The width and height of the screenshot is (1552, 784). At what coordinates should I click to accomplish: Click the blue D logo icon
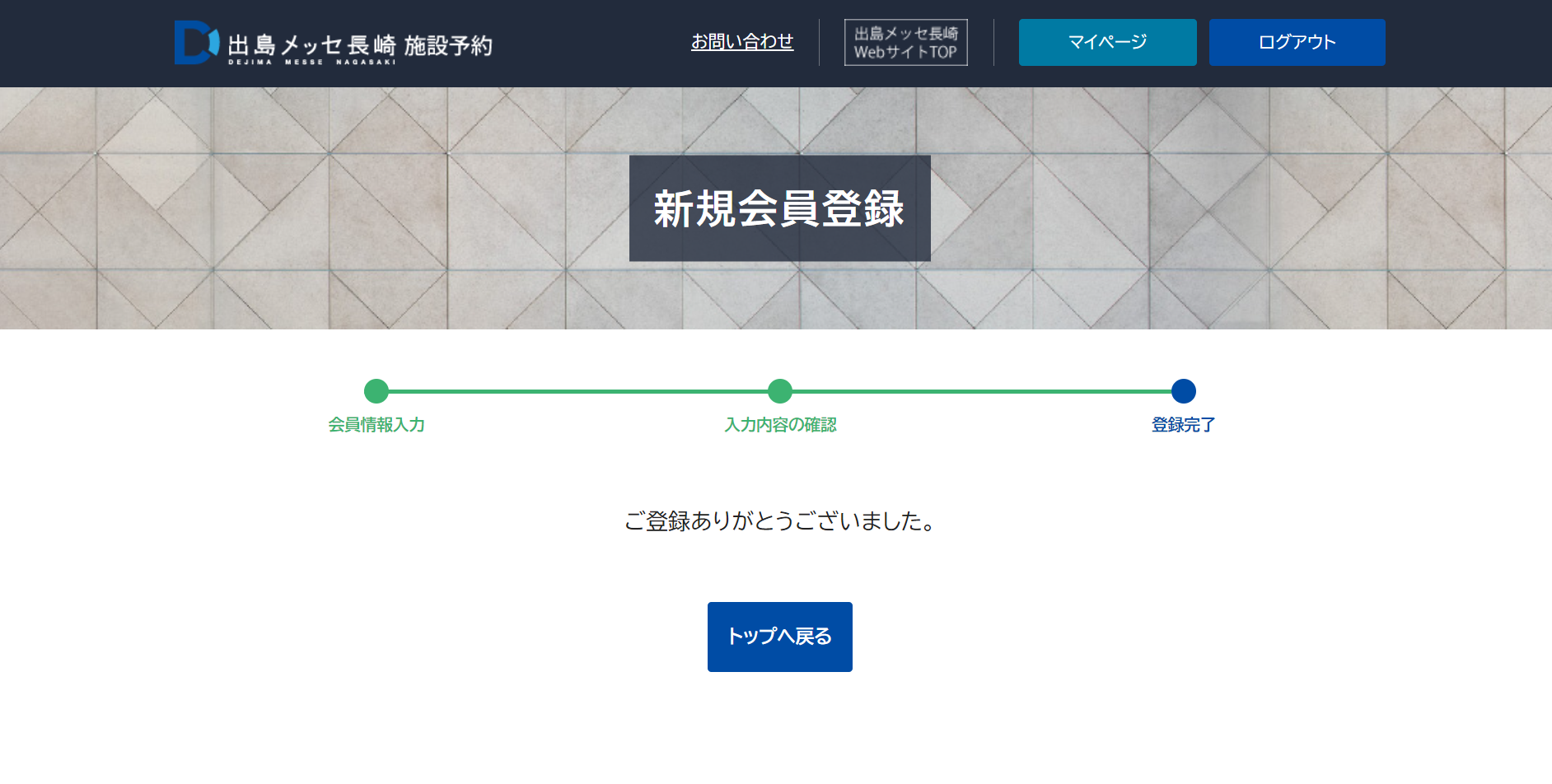(x=196, y=43)
